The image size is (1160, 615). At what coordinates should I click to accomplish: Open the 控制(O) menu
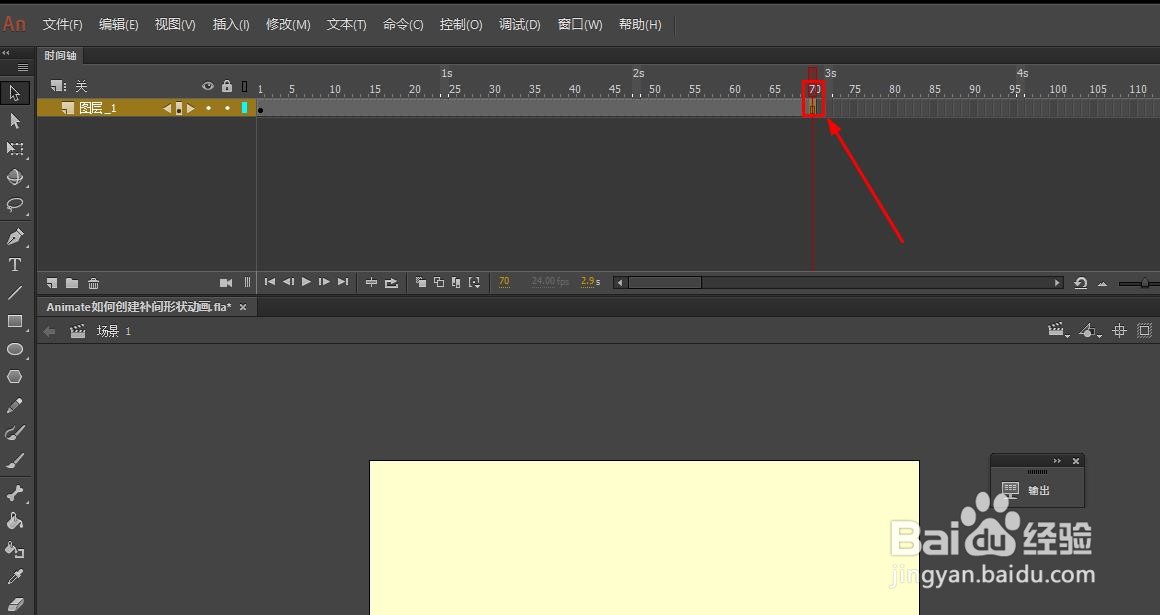coord(461,24)
